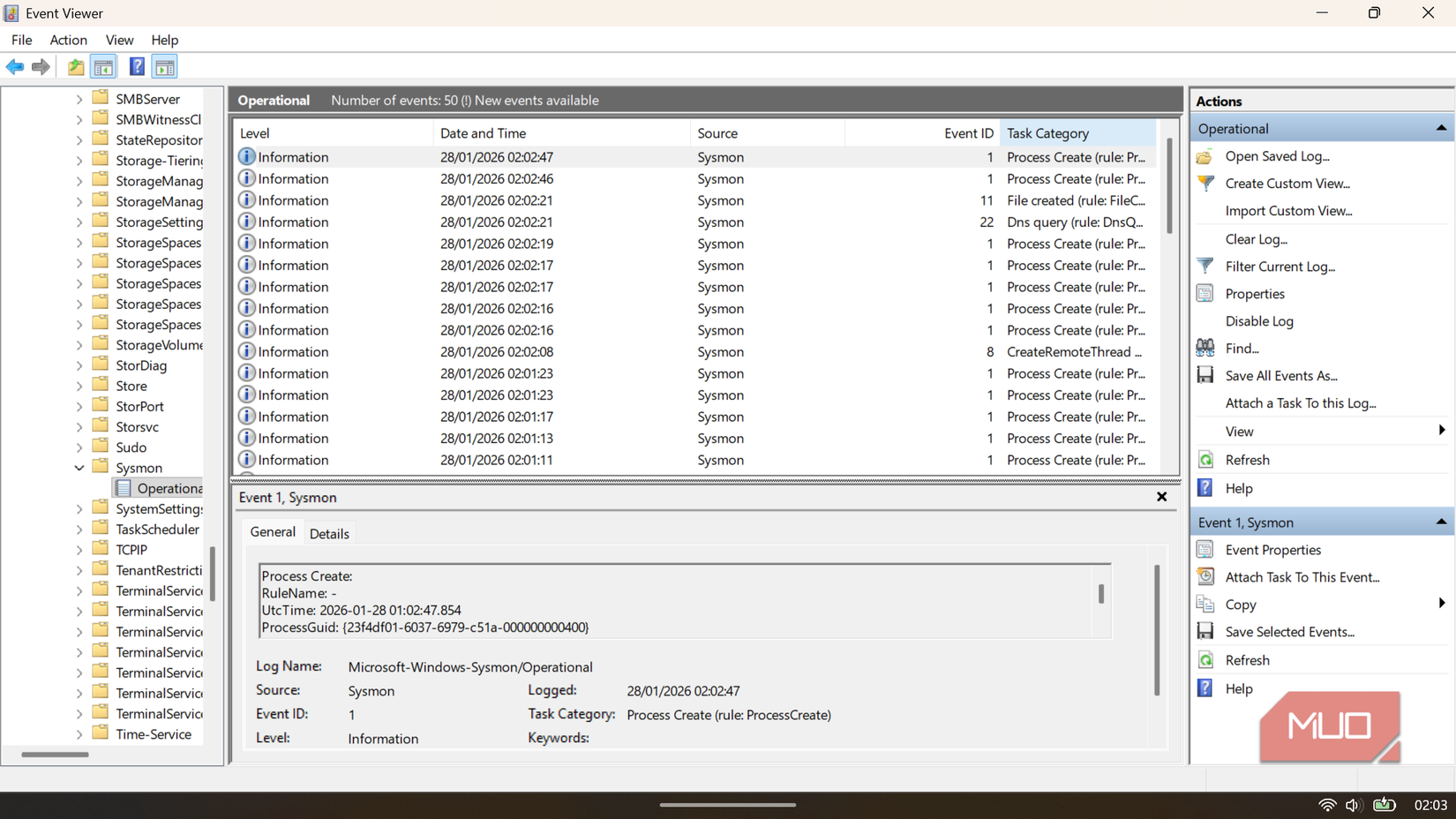Collapse the Event 1, Sysmon actions section
Screen dimensions: 1456x819
click(1441, 522)
